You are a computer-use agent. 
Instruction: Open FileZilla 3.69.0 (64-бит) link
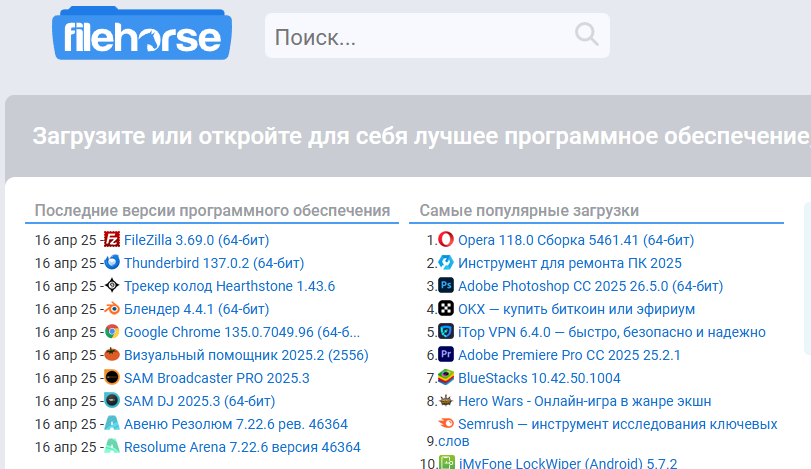[197, 240]
